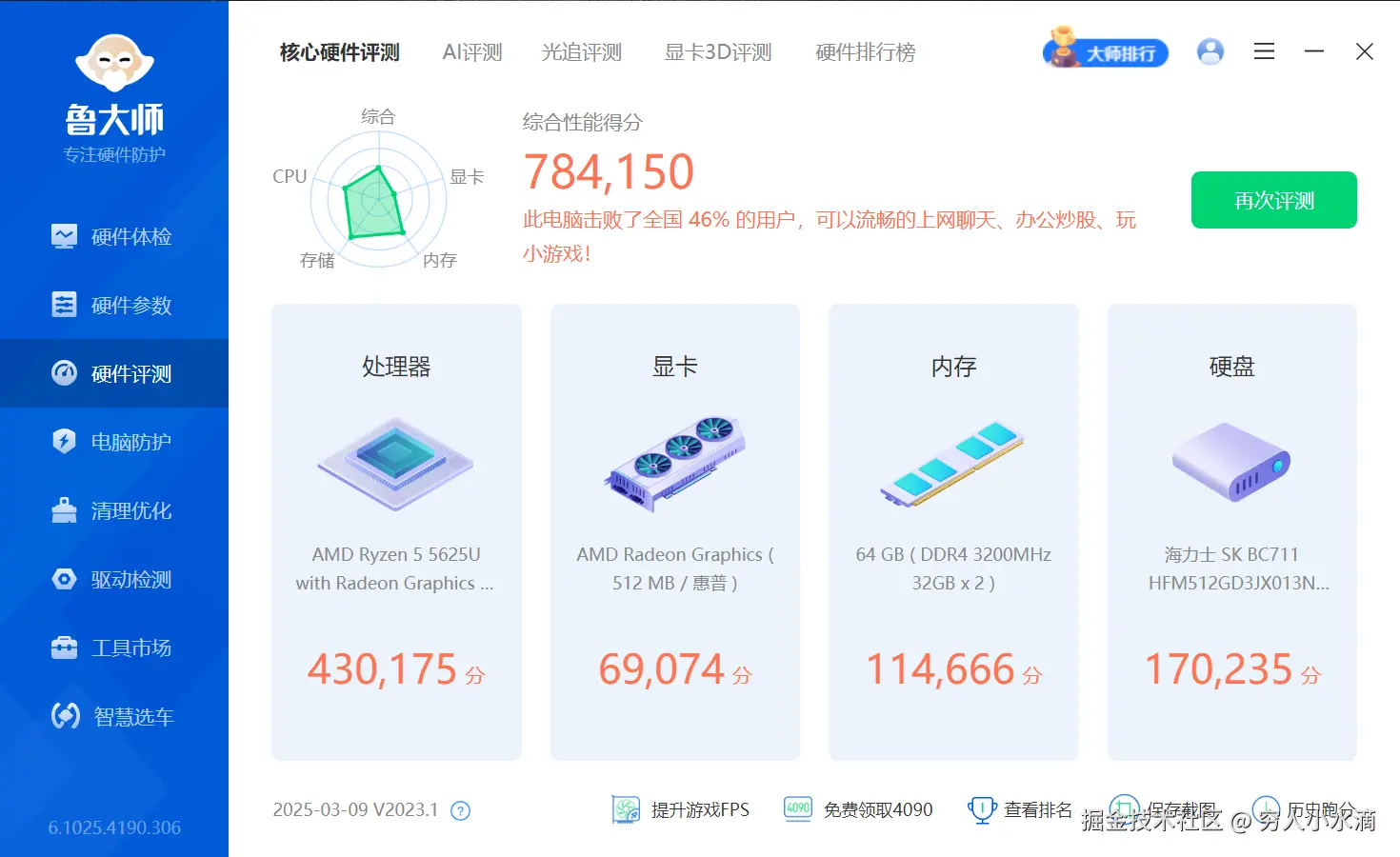Click the 硬件参数 list icon
Viewport: 1400px width, 857px height.
[x=64, y=305]
